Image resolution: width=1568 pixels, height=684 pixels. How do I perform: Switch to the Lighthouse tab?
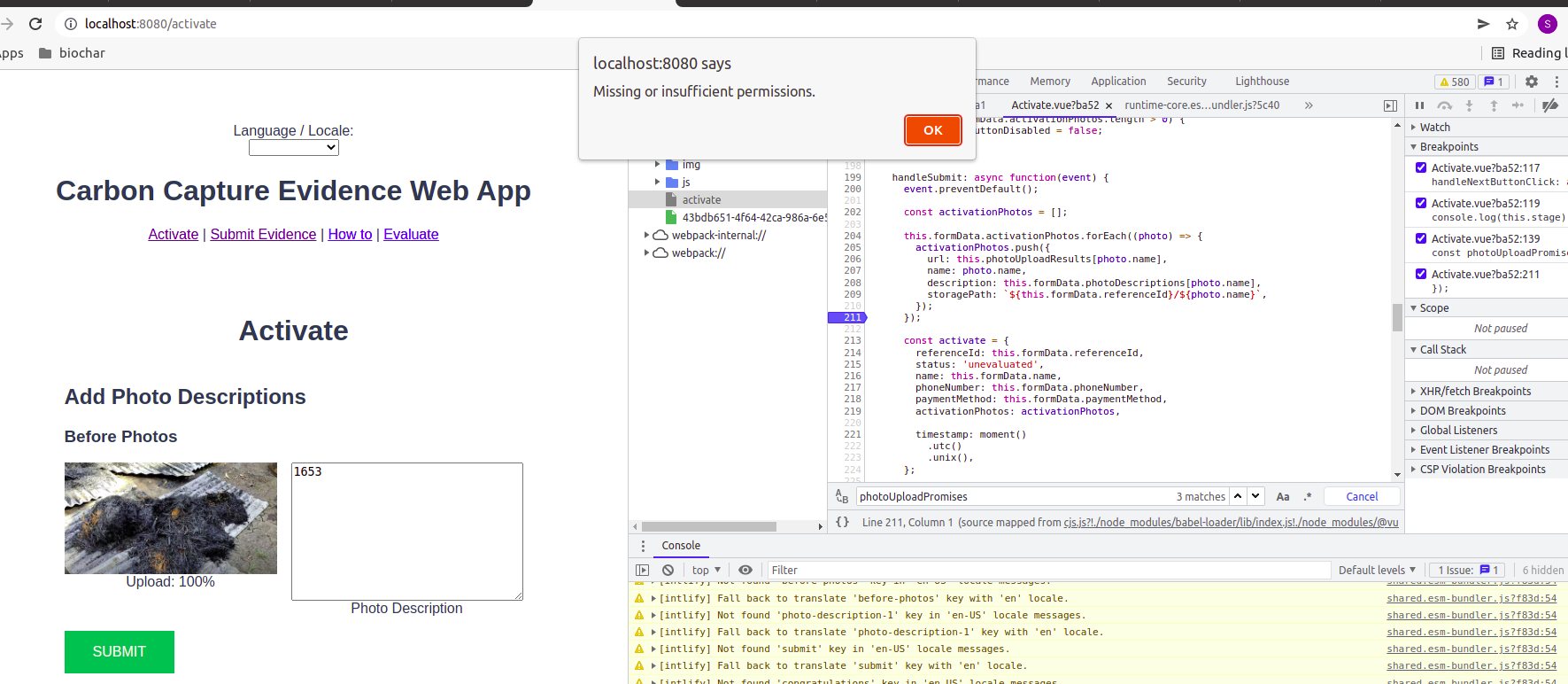tap(1262, 82)
